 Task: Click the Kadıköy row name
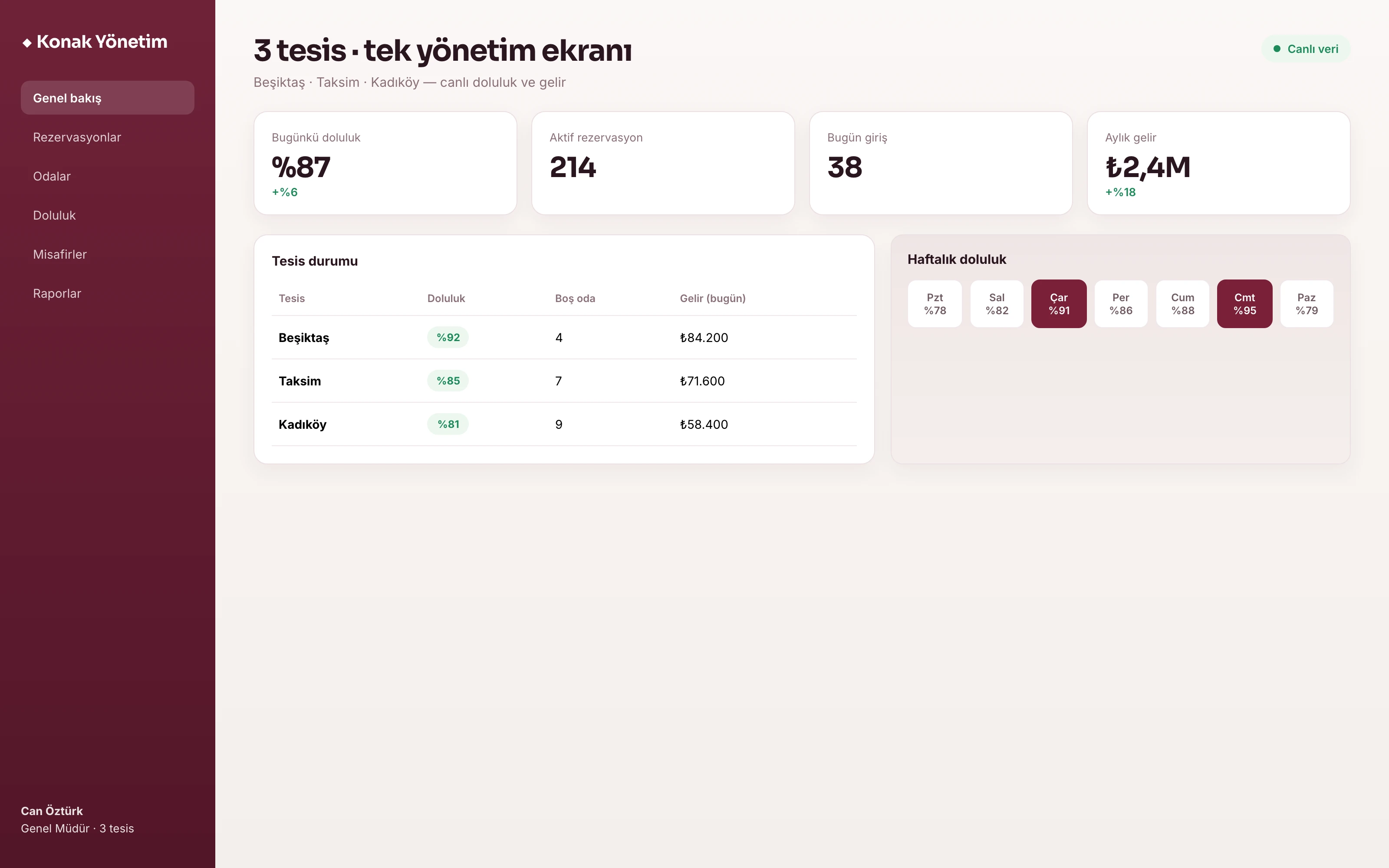coord(303,425)
